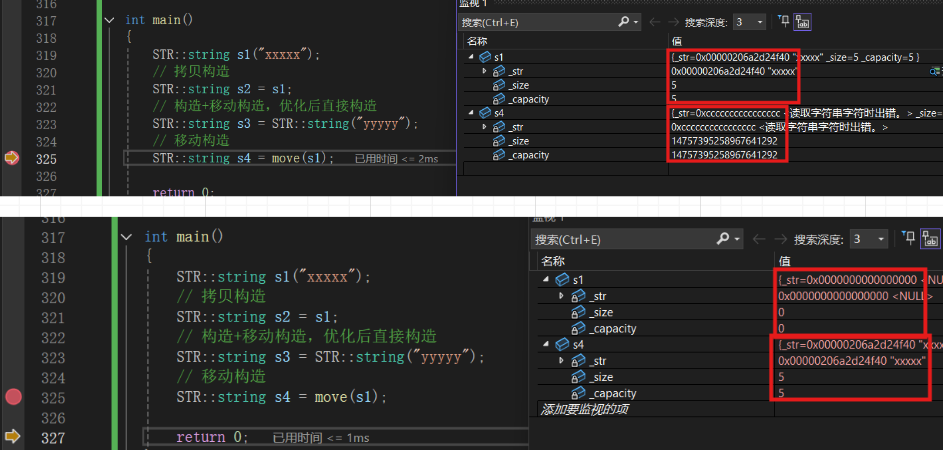Screen dimensions: 943x450
Task: Open search options arrow beside upper magnifier
Action: (636, 22)
